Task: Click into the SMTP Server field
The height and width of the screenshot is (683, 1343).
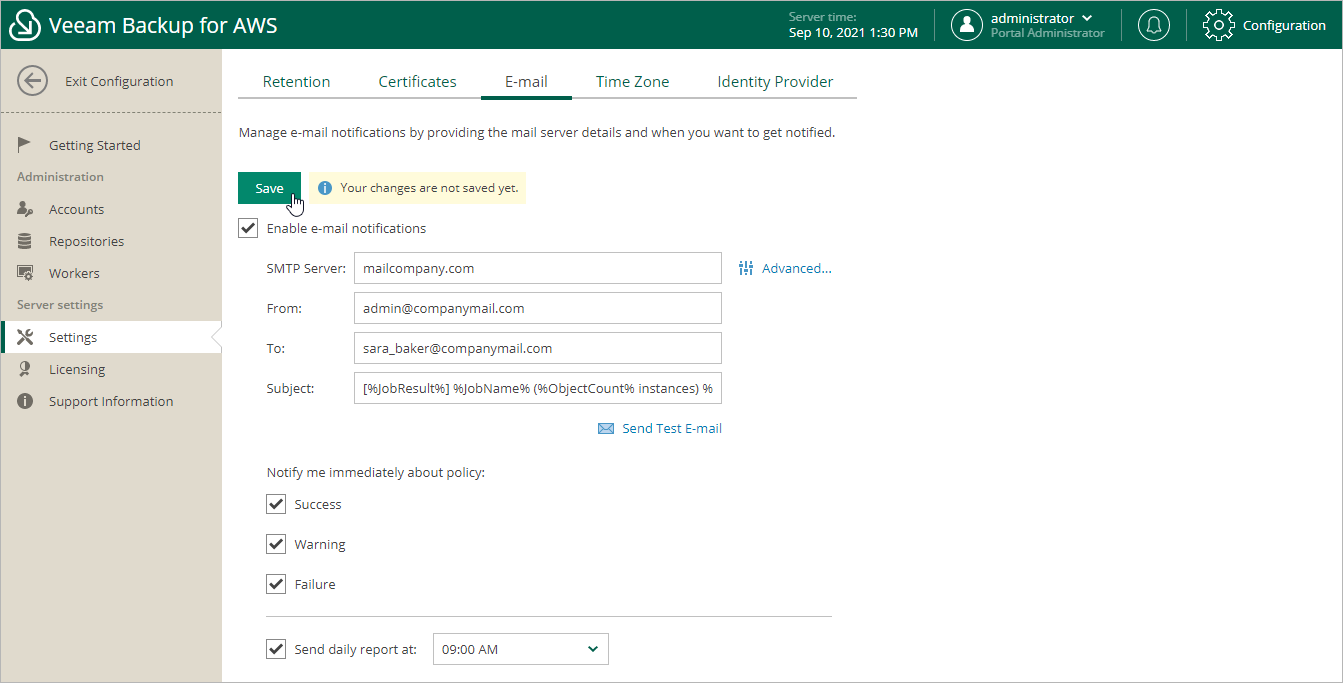Action: (537, 268)
